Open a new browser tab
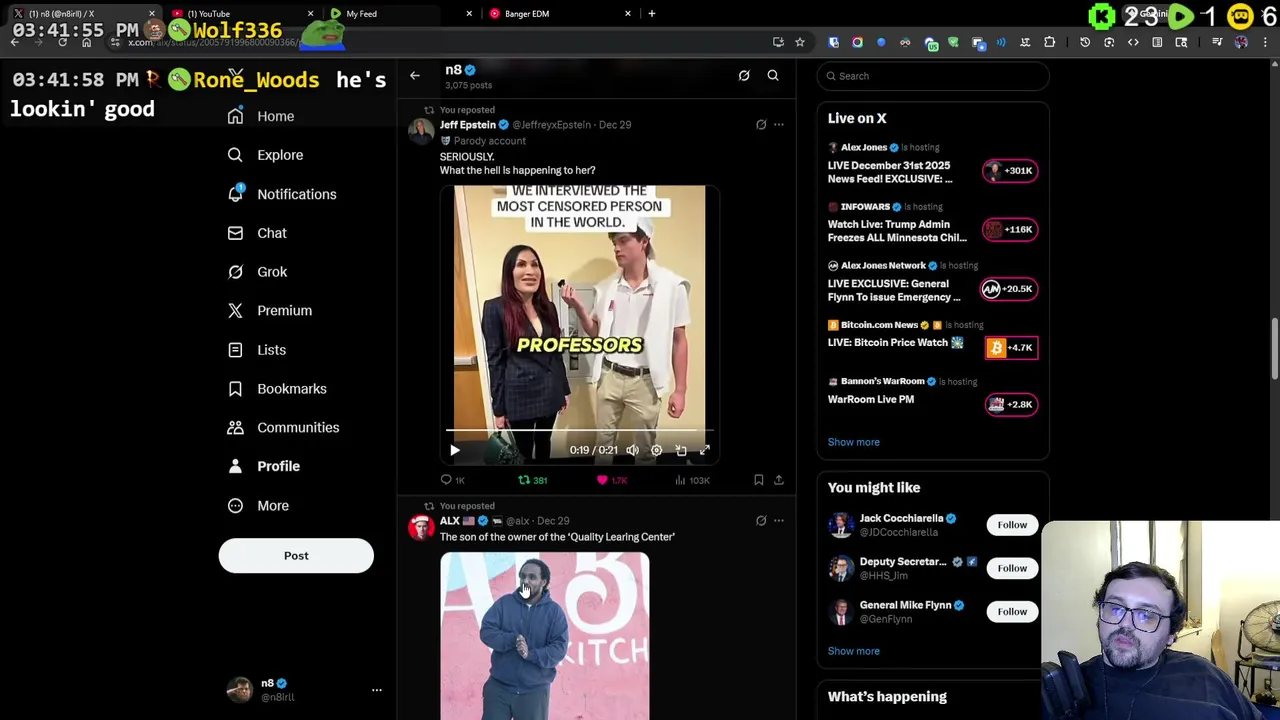This screenshot has width=1280, height=720. (x=652, y=14)
